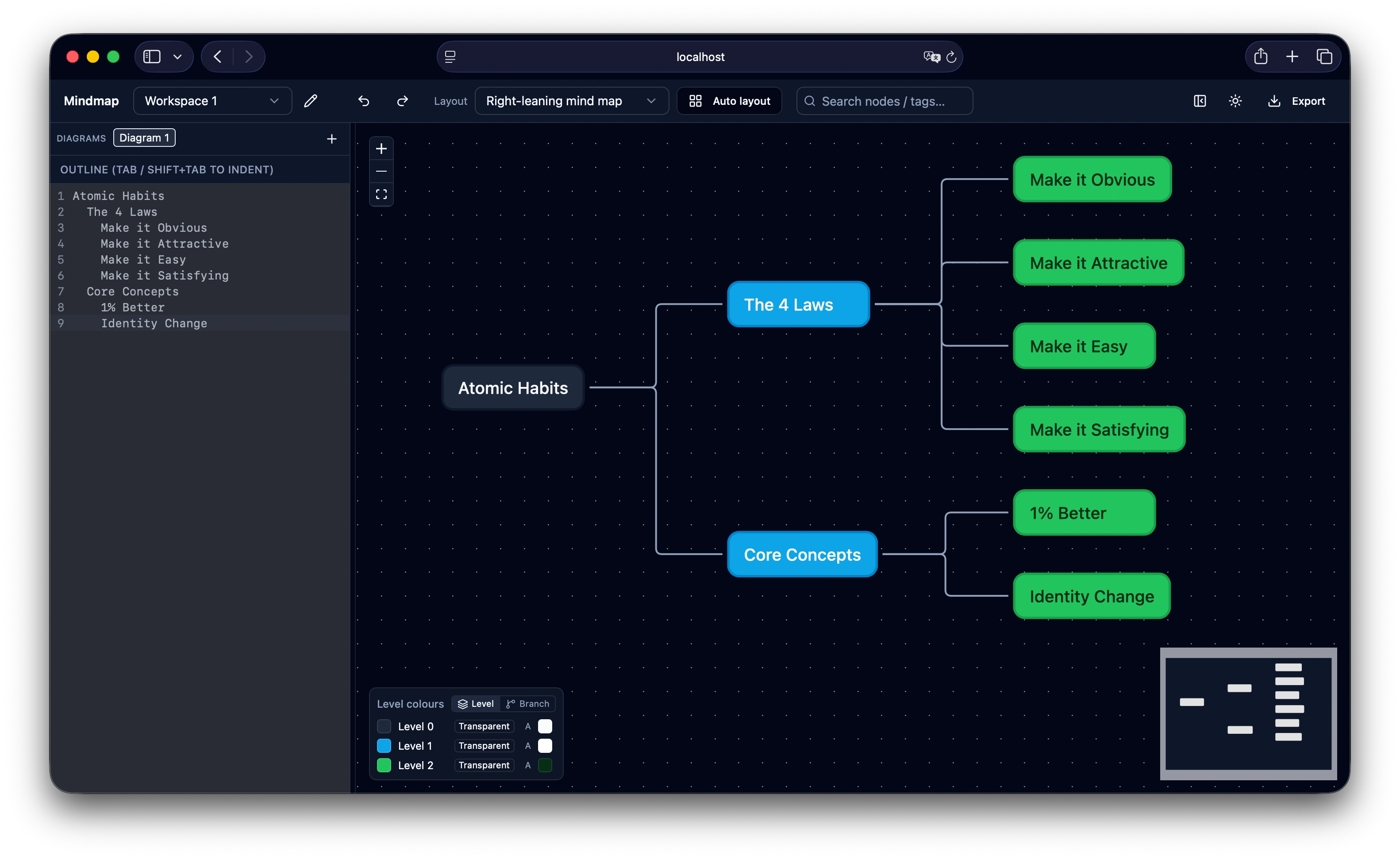Add a new diagram with plus icon

[332, 138]
